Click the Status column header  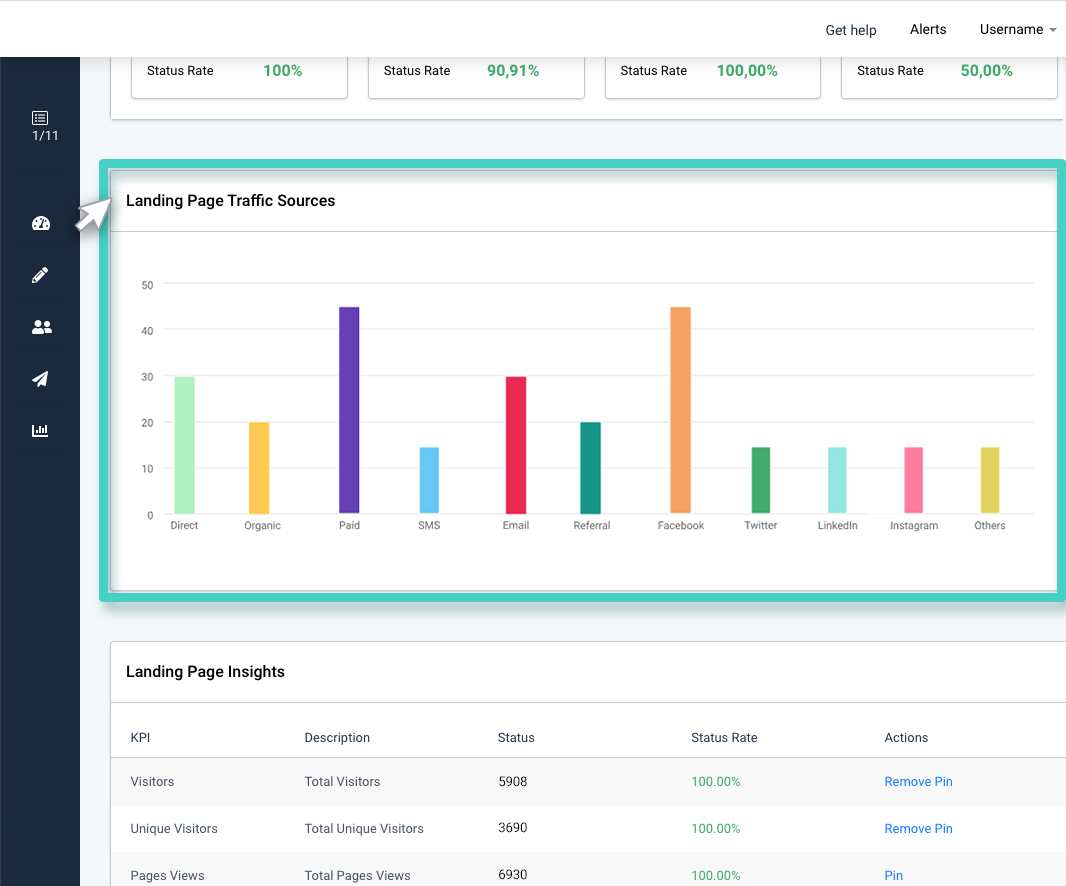click(516, 738)
